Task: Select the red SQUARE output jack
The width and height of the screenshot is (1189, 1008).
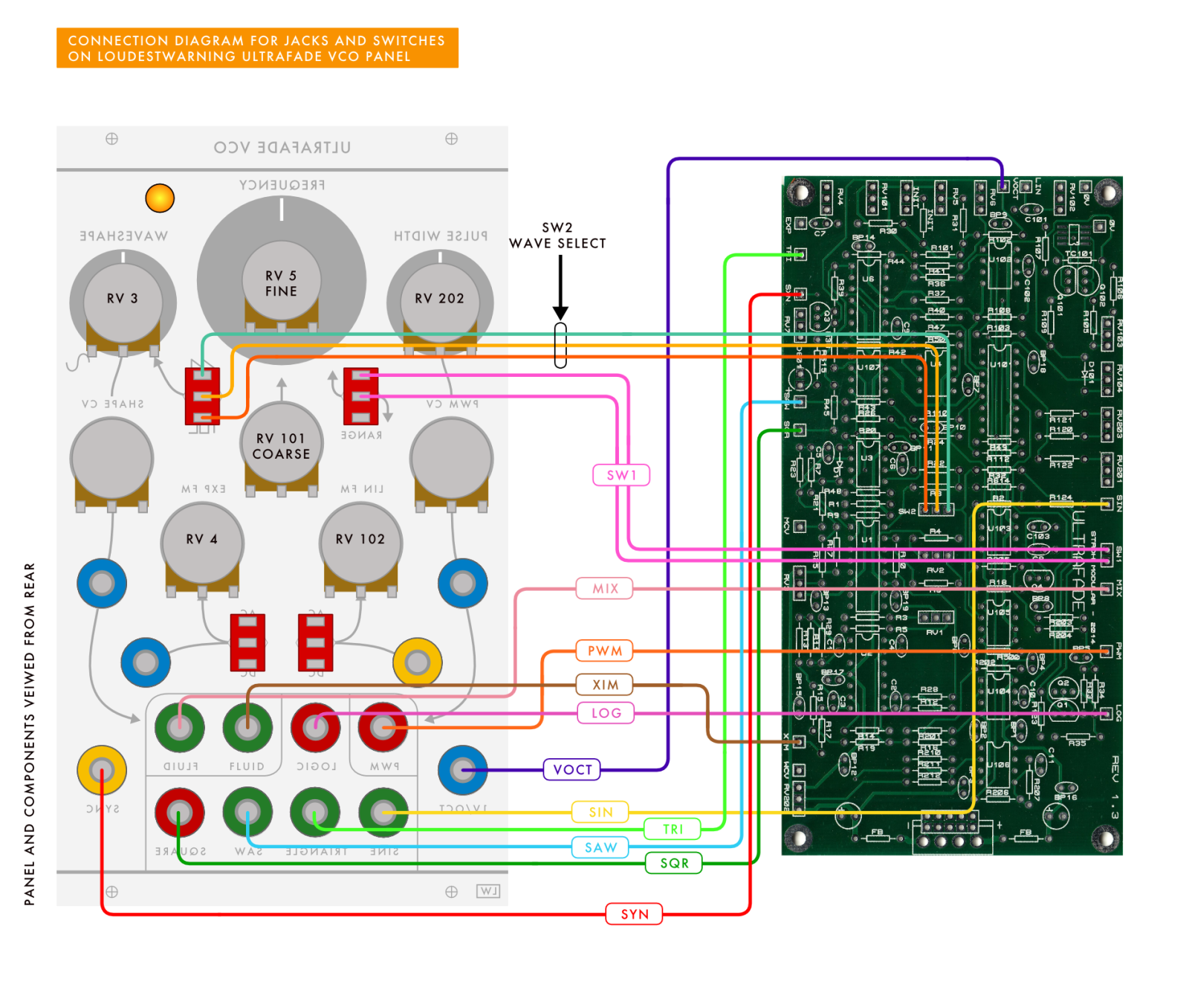Action: (180, 812)
